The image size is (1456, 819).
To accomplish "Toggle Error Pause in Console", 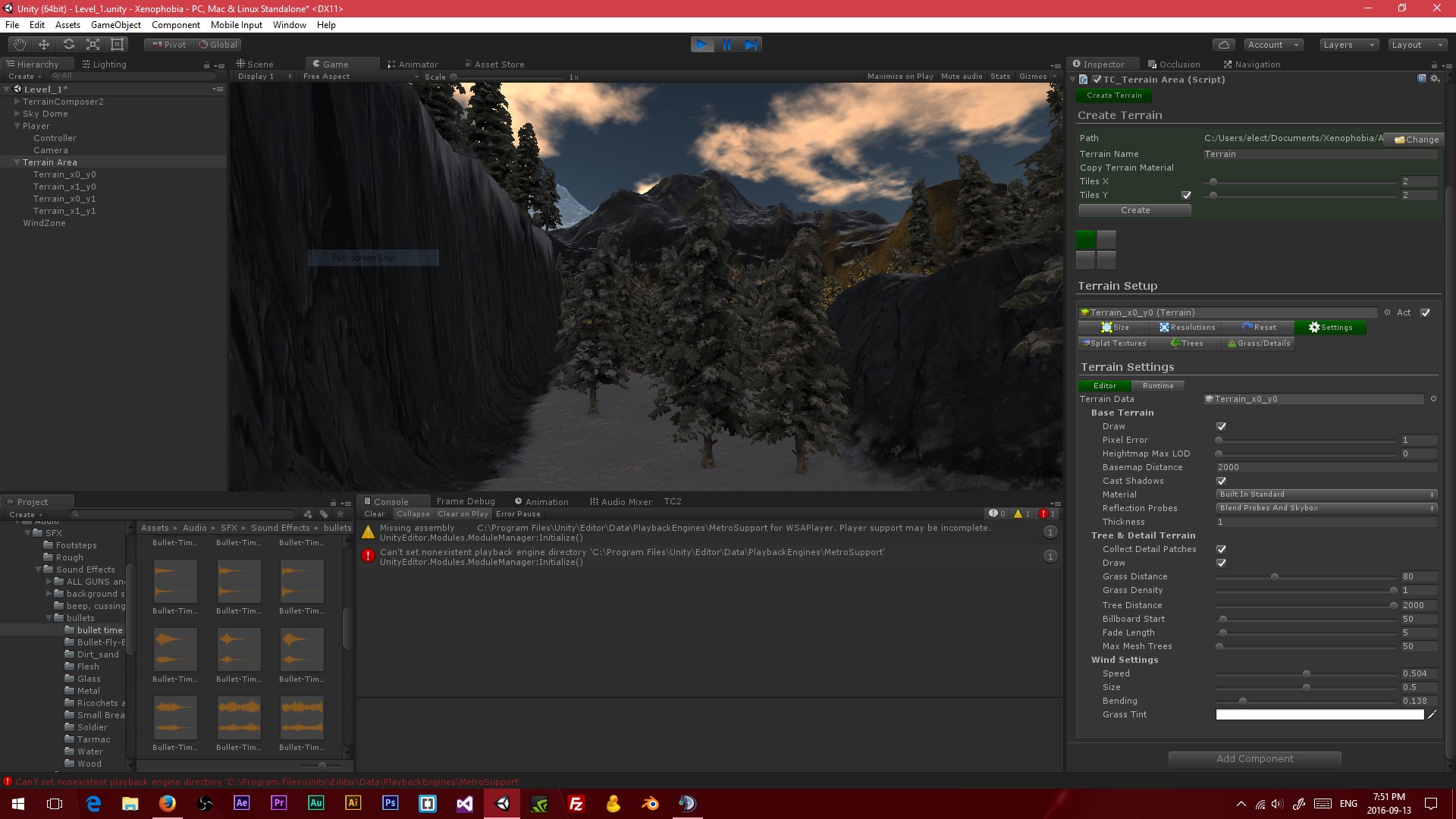I will pyautogui.click(x=518, y=514).
